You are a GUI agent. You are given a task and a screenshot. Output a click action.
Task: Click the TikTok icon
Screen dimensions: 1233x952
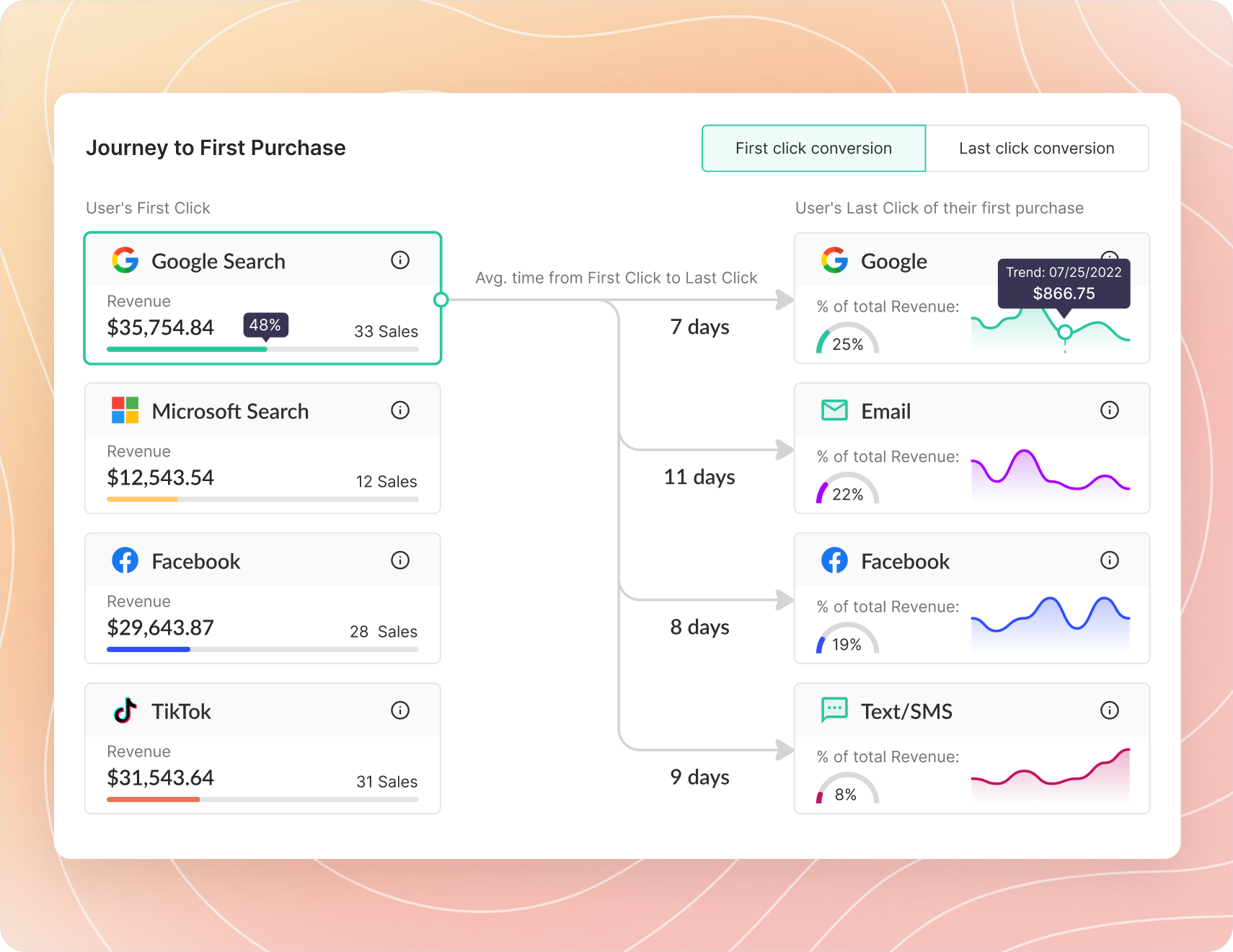click(x=124, y=711)
